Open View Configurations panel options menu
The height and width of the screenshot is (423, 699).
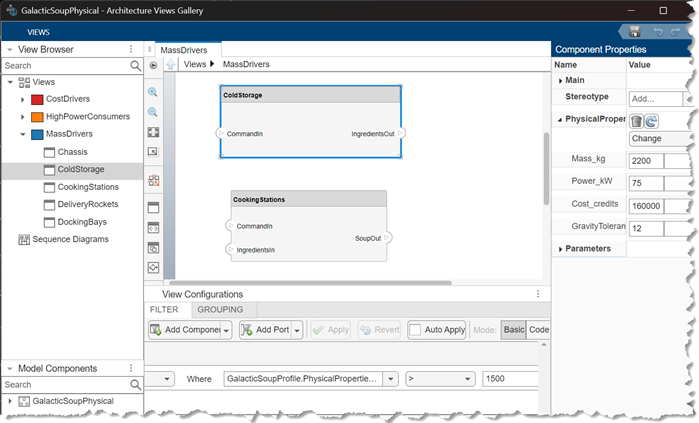point(539,294)
